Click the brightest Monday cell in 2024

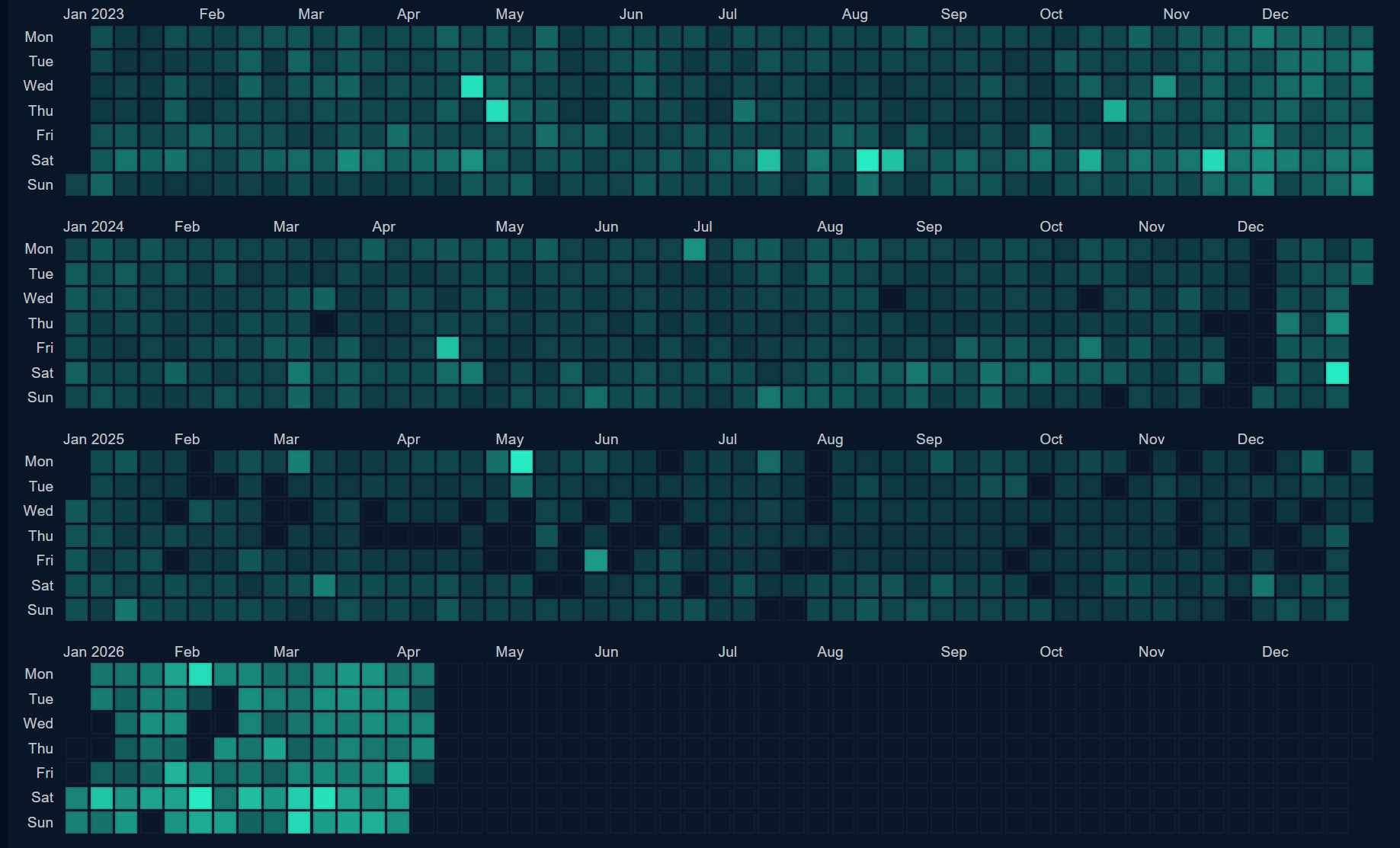pyautogui.click(x=695, y=249)
